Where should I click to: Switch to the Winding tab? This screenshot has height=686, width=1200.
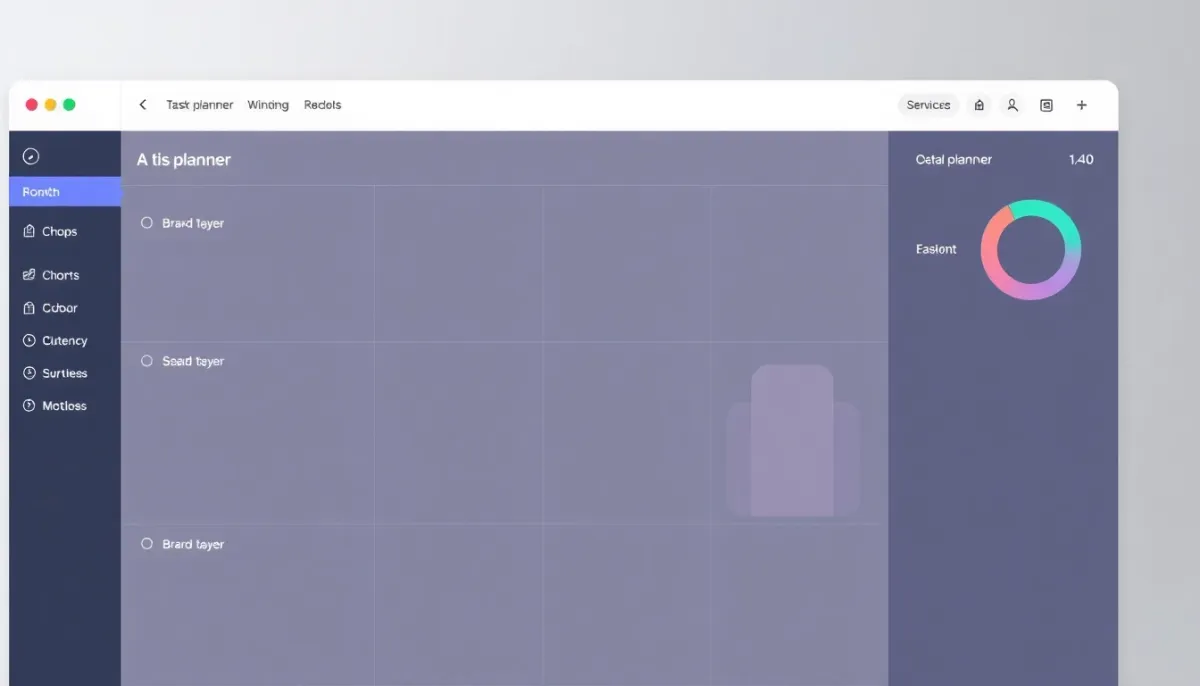(268, 105)
